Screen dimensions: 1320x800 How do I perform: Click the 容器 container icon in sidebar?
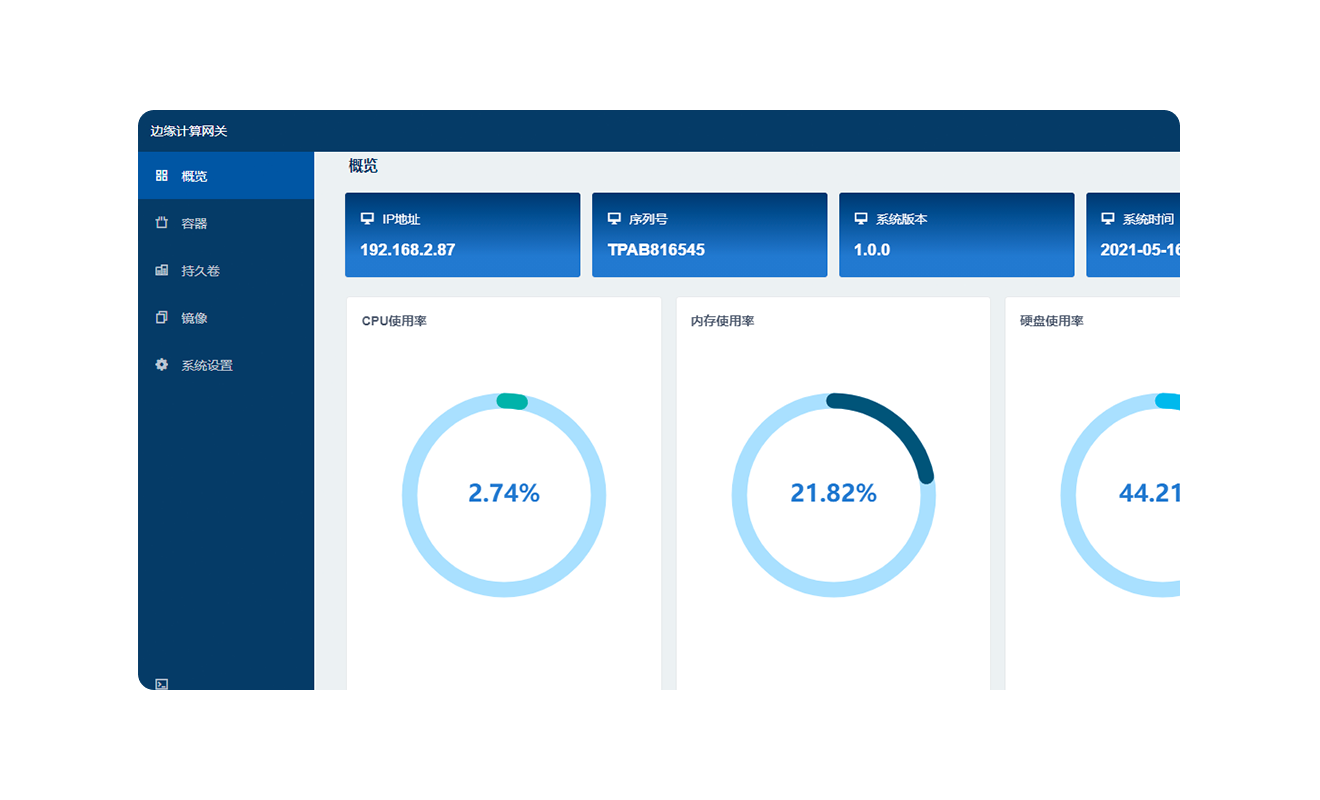tap(162, 223)
